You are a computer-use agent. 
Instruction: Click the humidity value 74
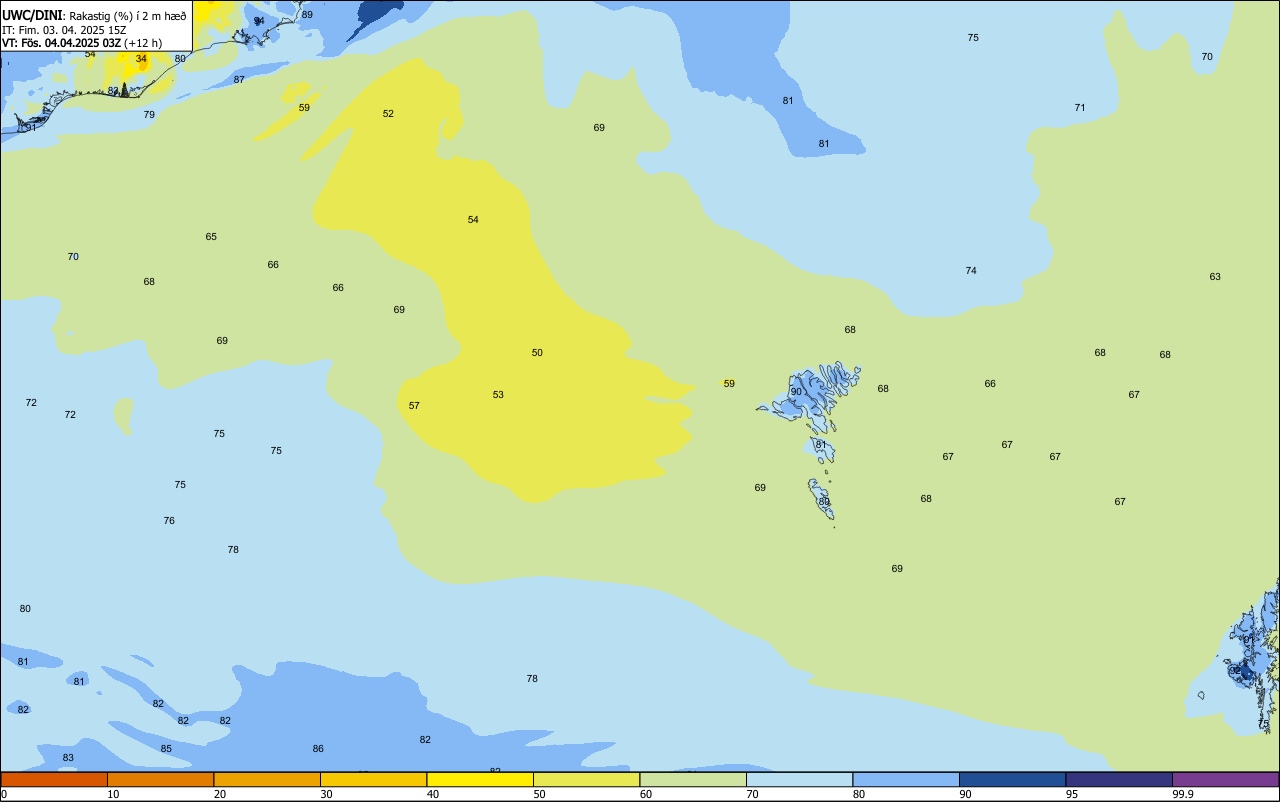pyautogui.click(x=971, y=271)
